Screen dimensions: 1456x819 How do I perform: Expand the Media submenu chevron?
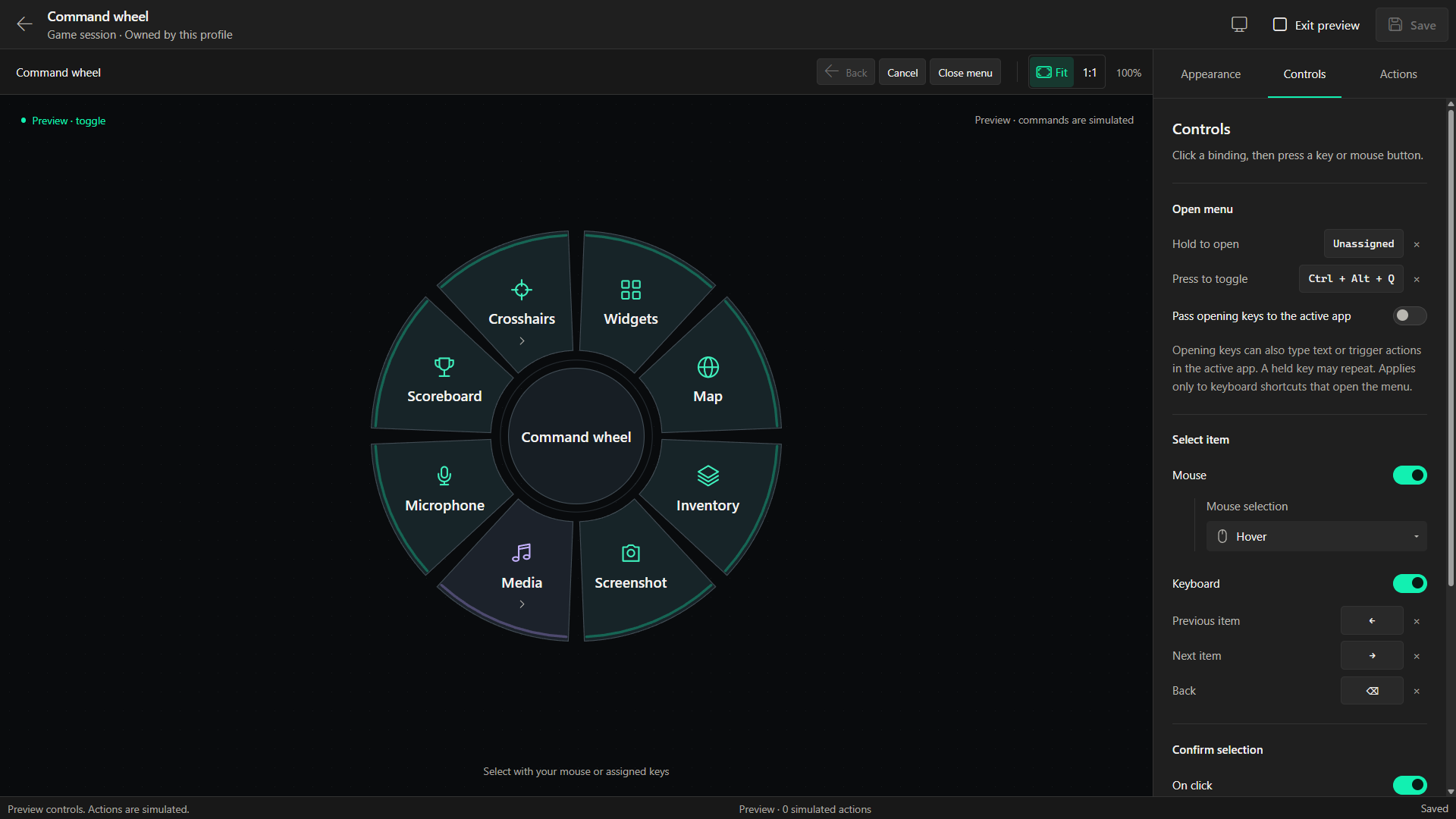pyautogui.click(x=522, y=604)
